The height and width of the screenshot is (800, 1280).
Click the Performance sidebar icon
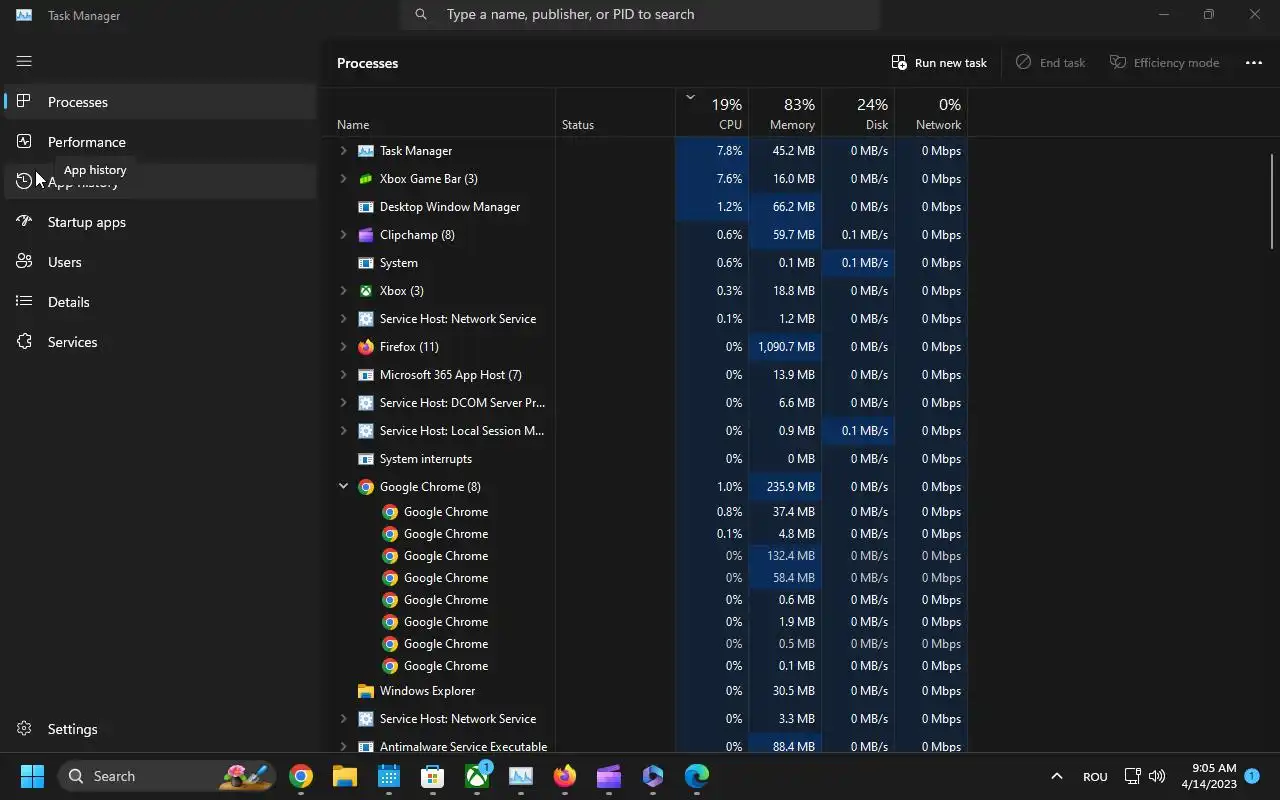[x=24, y=141]
